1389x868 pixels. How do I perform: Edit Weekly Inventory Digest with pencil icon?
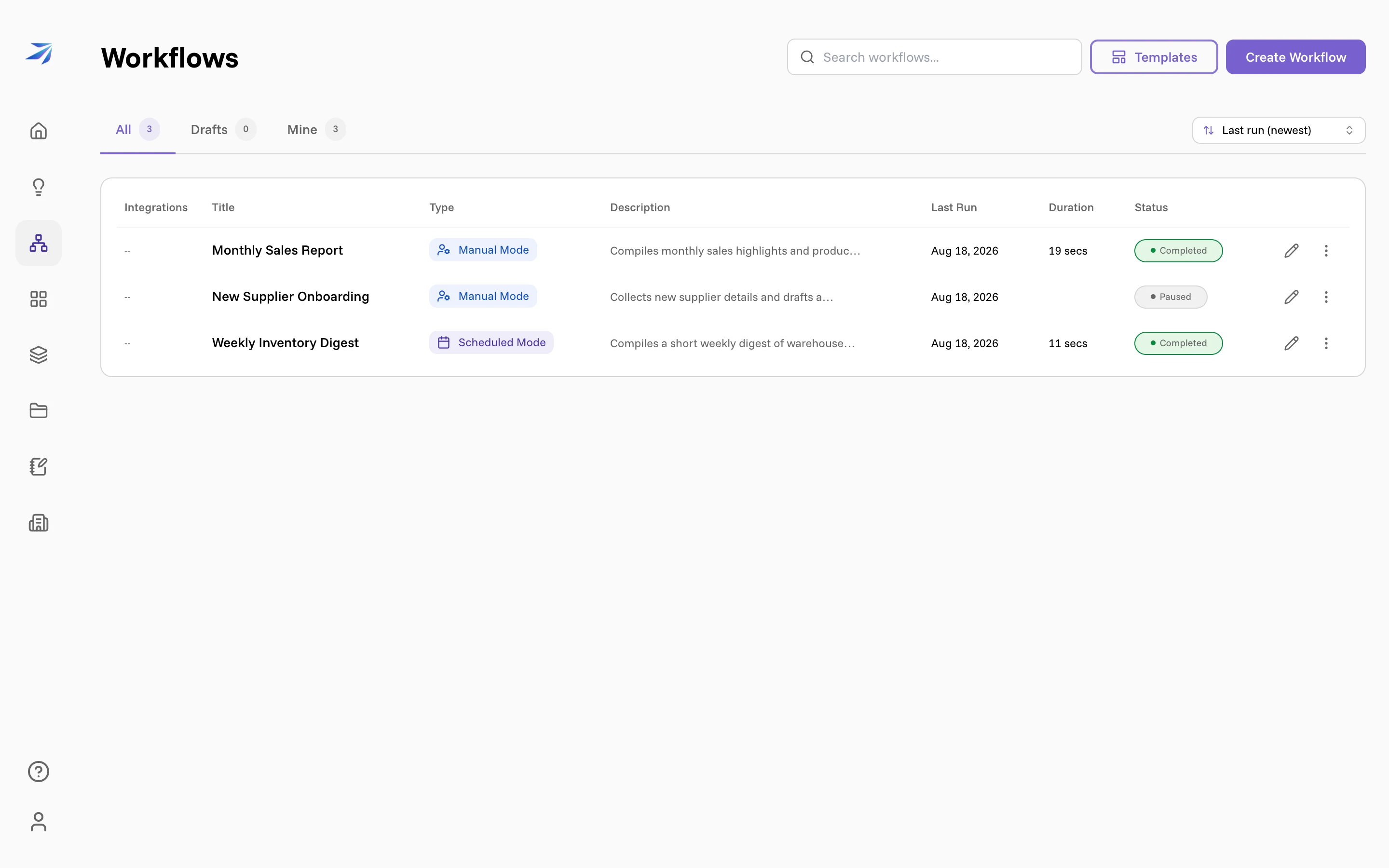point(1292,343)
